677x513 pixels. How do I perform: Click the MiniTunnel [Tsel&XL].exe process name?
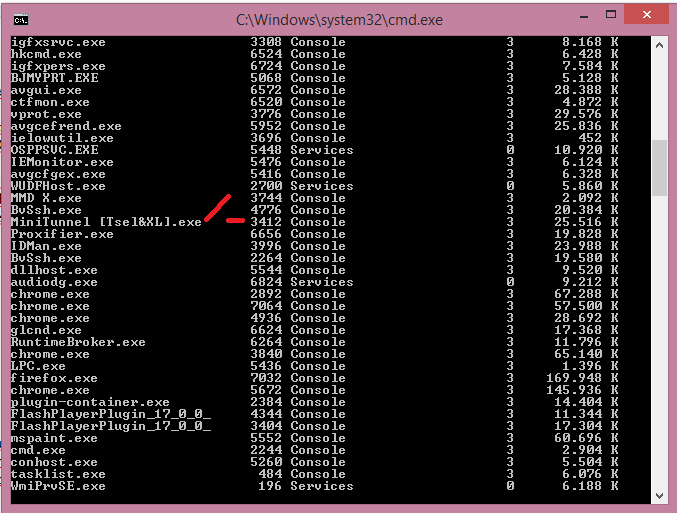point(106,222)
